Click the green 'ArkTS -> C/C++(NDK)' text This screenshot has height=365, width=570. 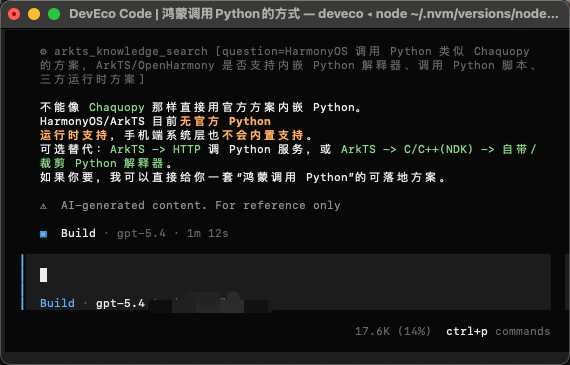tap(407, 149)
